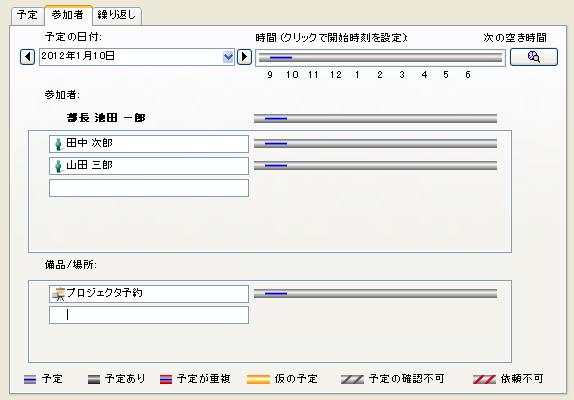Select the 山田 三郎 participant entry
The image size is (574, 400).
(149, 166)
